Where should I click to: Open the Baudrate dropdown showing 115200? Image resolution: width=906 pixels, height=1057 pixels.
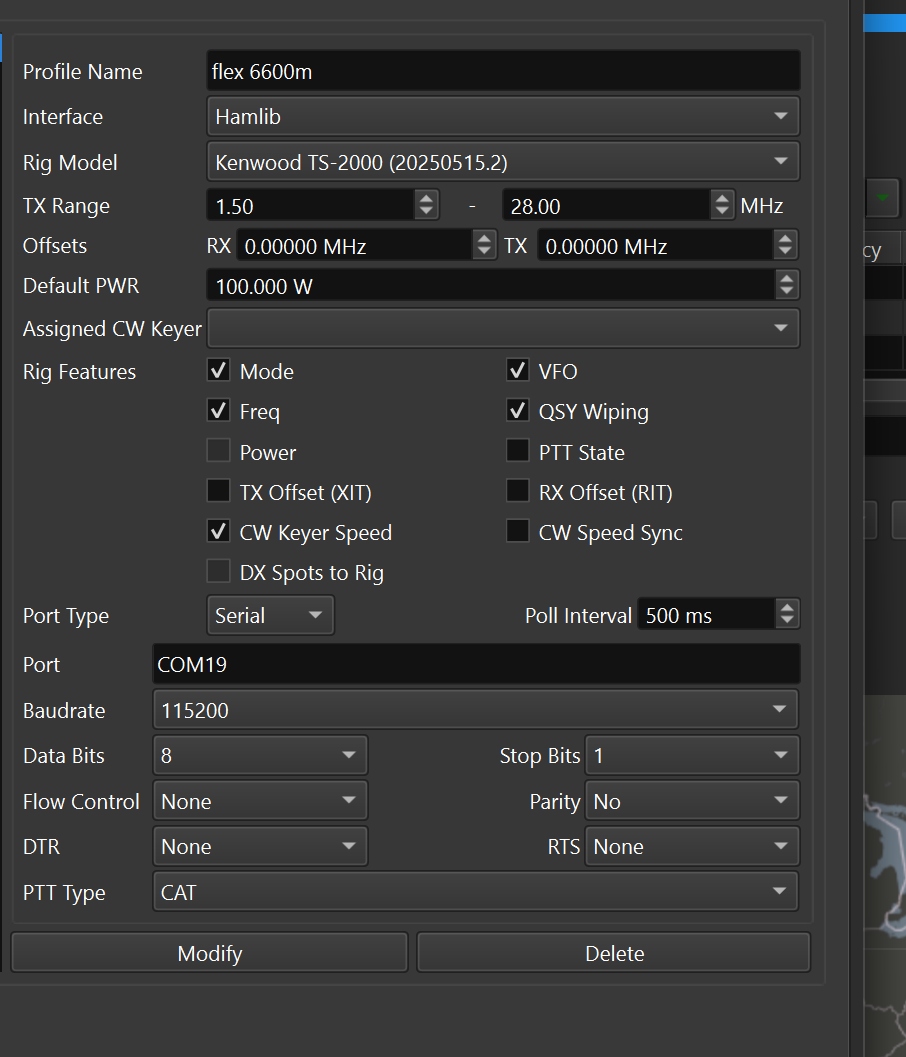point(476,709)
